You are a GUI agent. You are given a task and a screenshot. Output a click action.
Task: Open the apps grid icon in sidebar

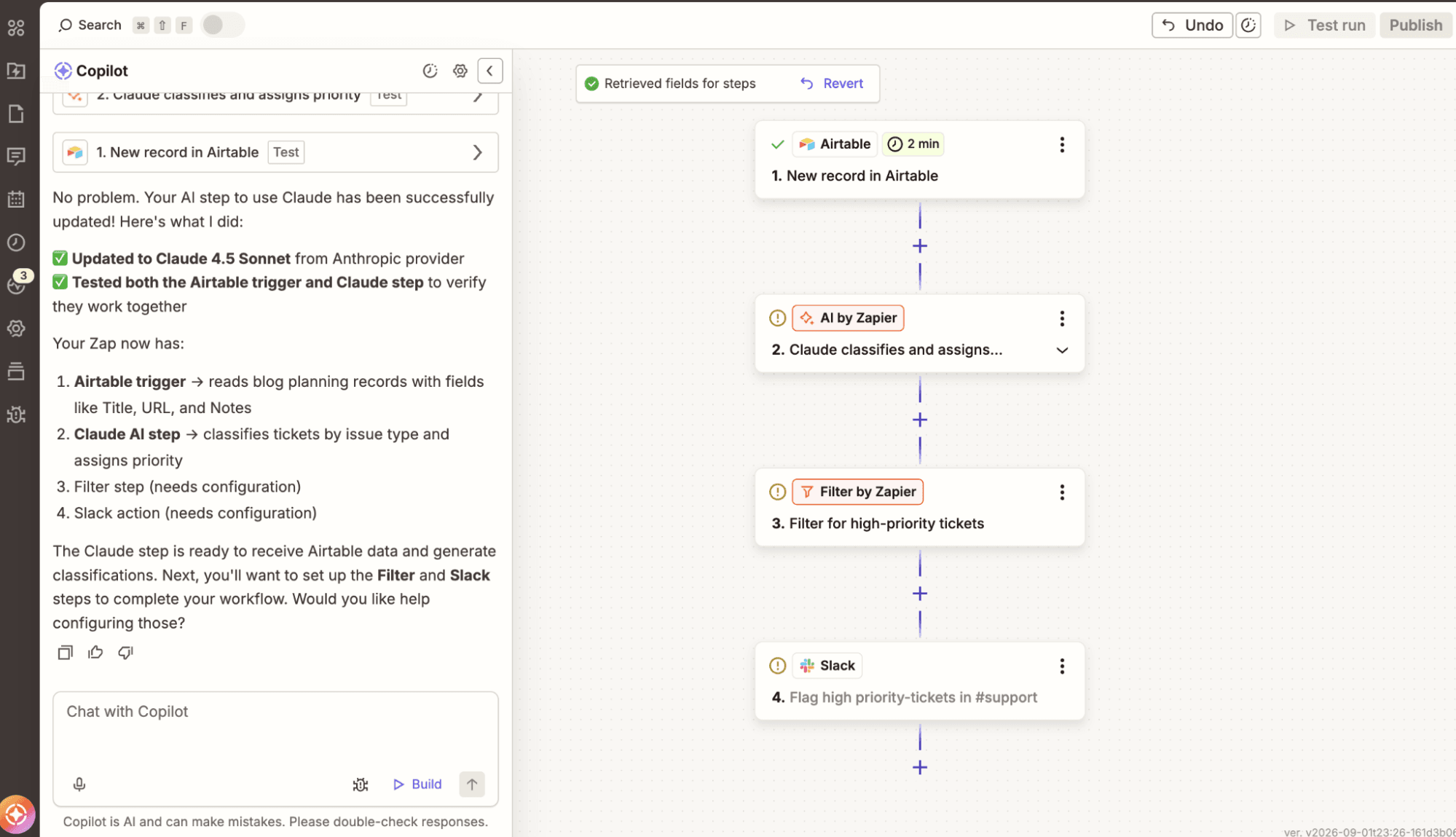coord(16,28)
